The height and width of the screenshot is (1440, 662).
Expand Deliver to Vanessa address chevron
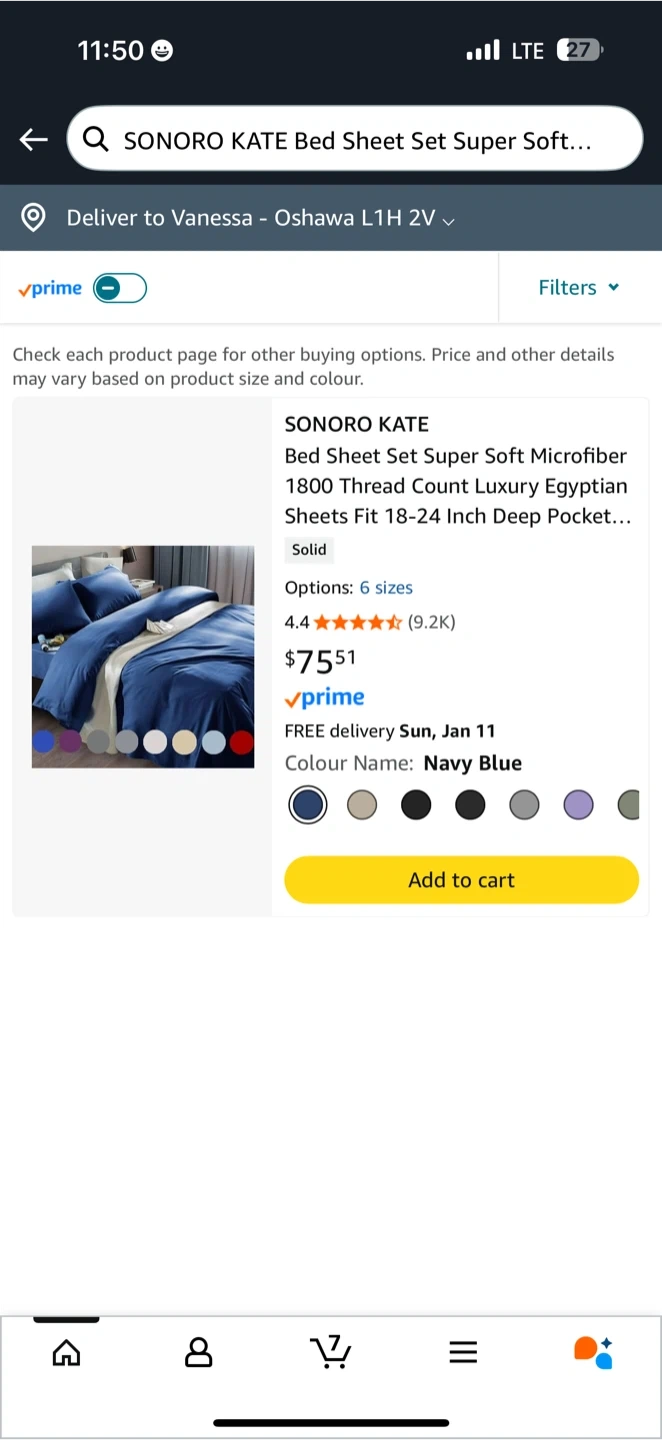(x=448, y=220)
